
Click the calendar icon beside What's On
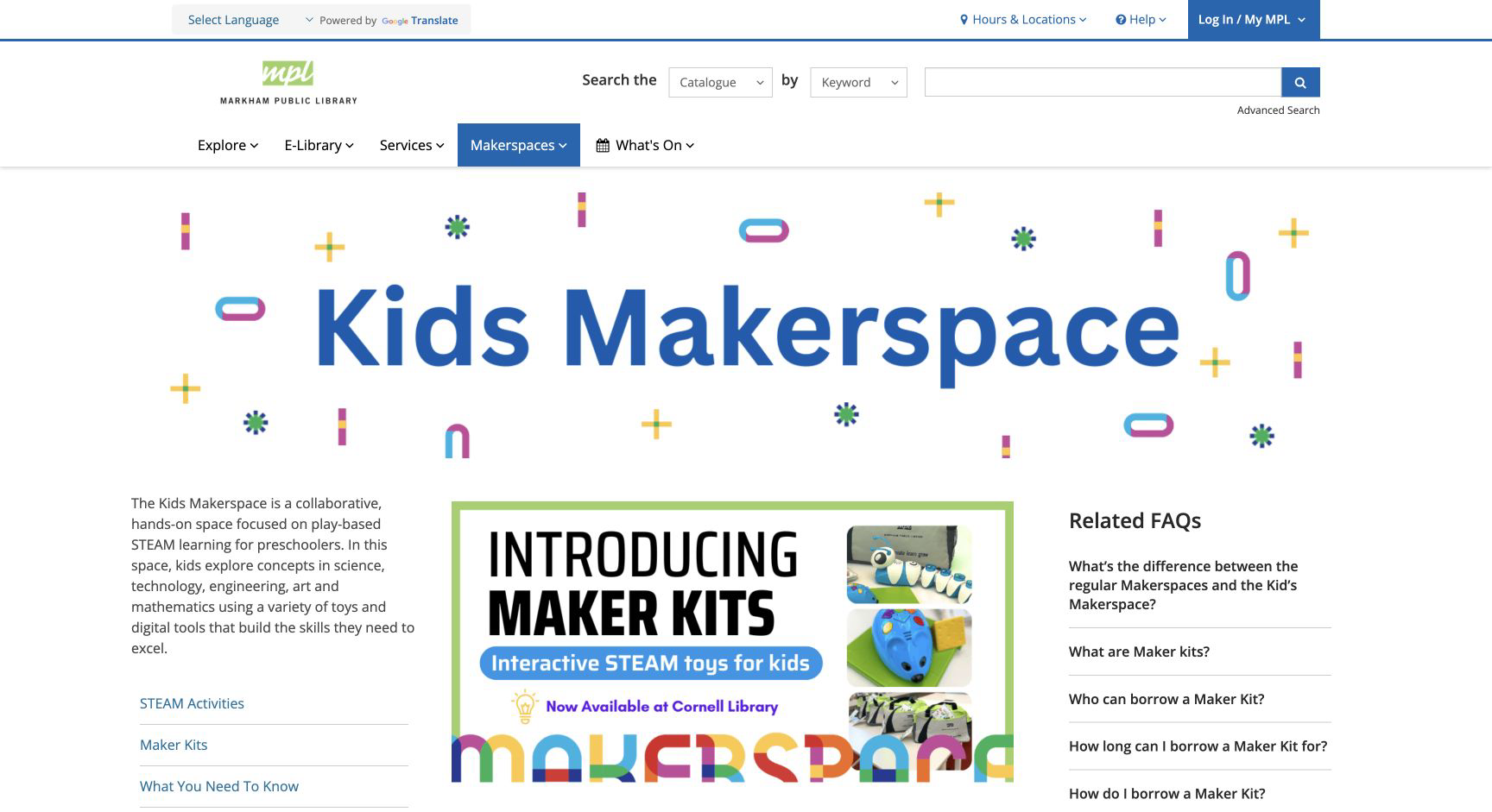(603, 145)
